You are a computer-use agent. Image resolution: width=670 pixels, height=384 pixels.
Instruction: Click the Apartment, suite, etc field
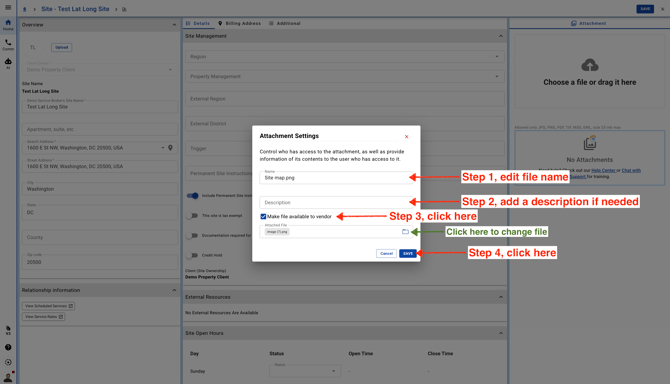(x=100, y=129)
